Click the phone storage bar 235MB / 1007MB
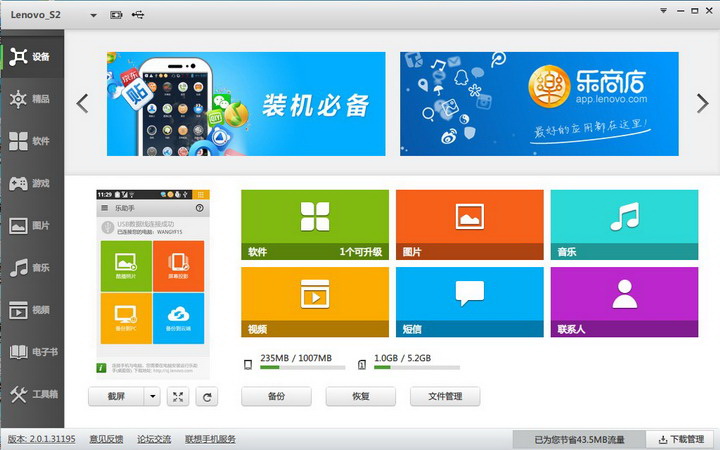720x450 pixels. tap(303, 367)
